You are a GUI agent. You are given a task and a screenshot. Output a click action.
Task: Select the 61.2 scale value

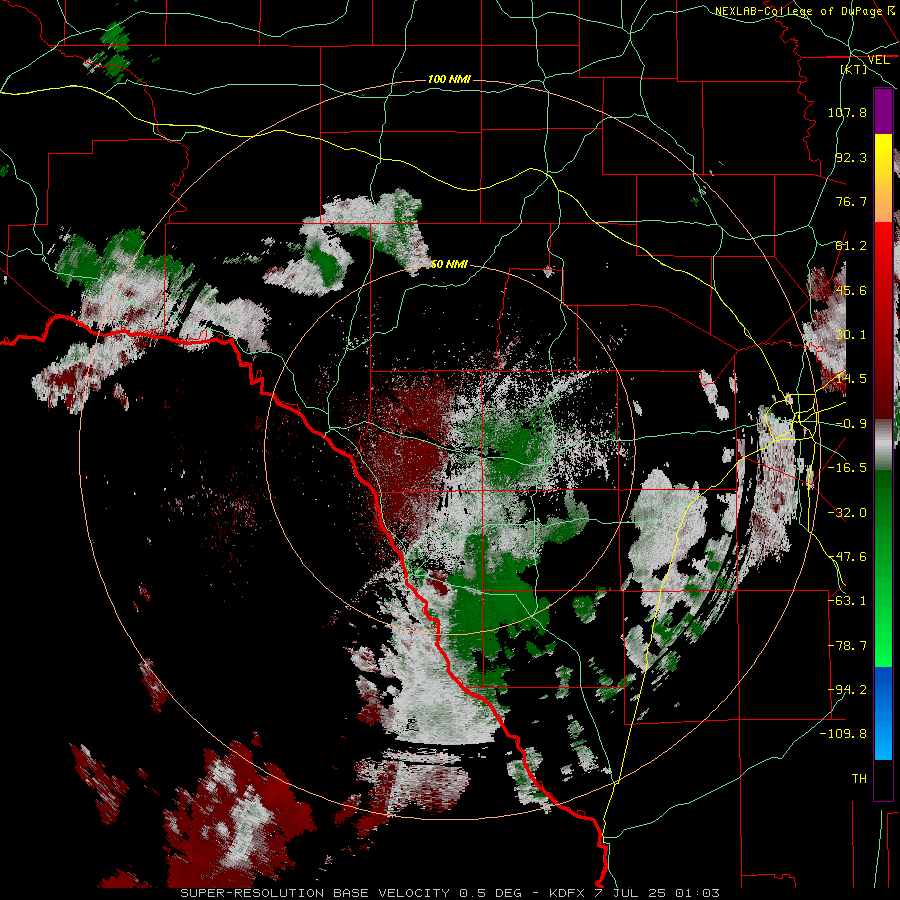click(x=851, y=246)
